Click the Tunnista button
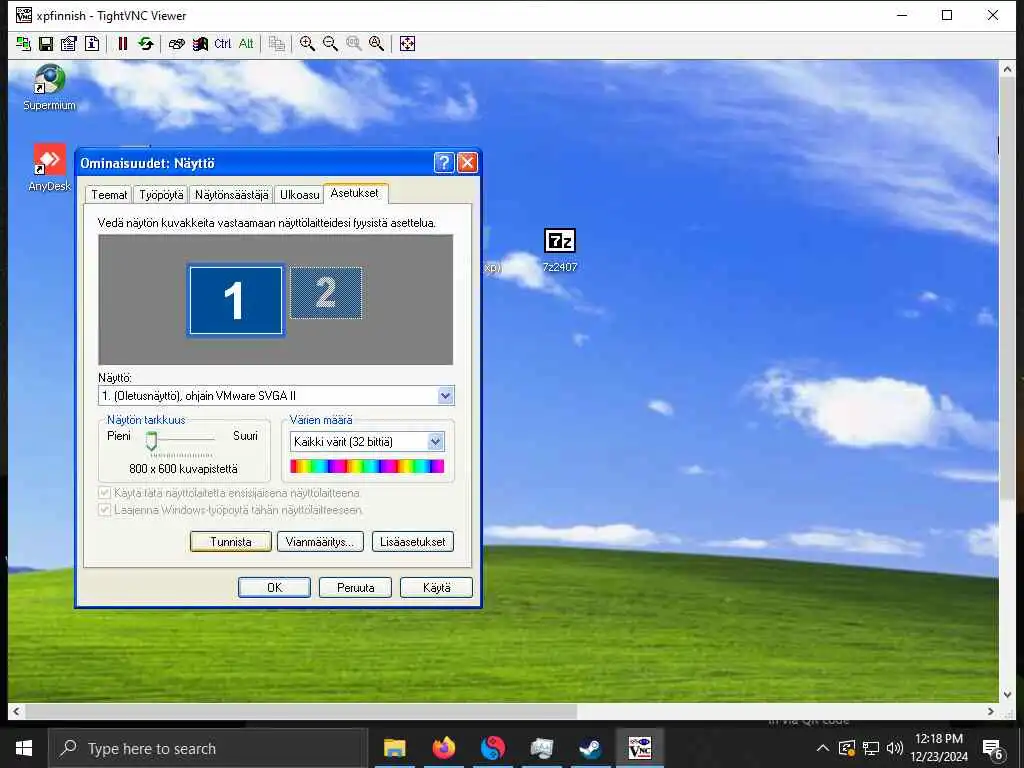This screenshot has height=768, width=1024. tap(231, 541)
